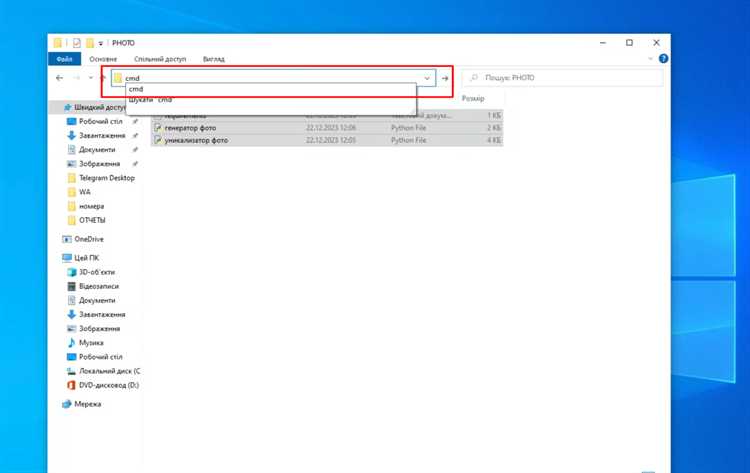Click the pin icon beside Завантаження
Image resolution: width=750 pixels, height=473 pixels.
pyautogui.click(x=135, y=136)
